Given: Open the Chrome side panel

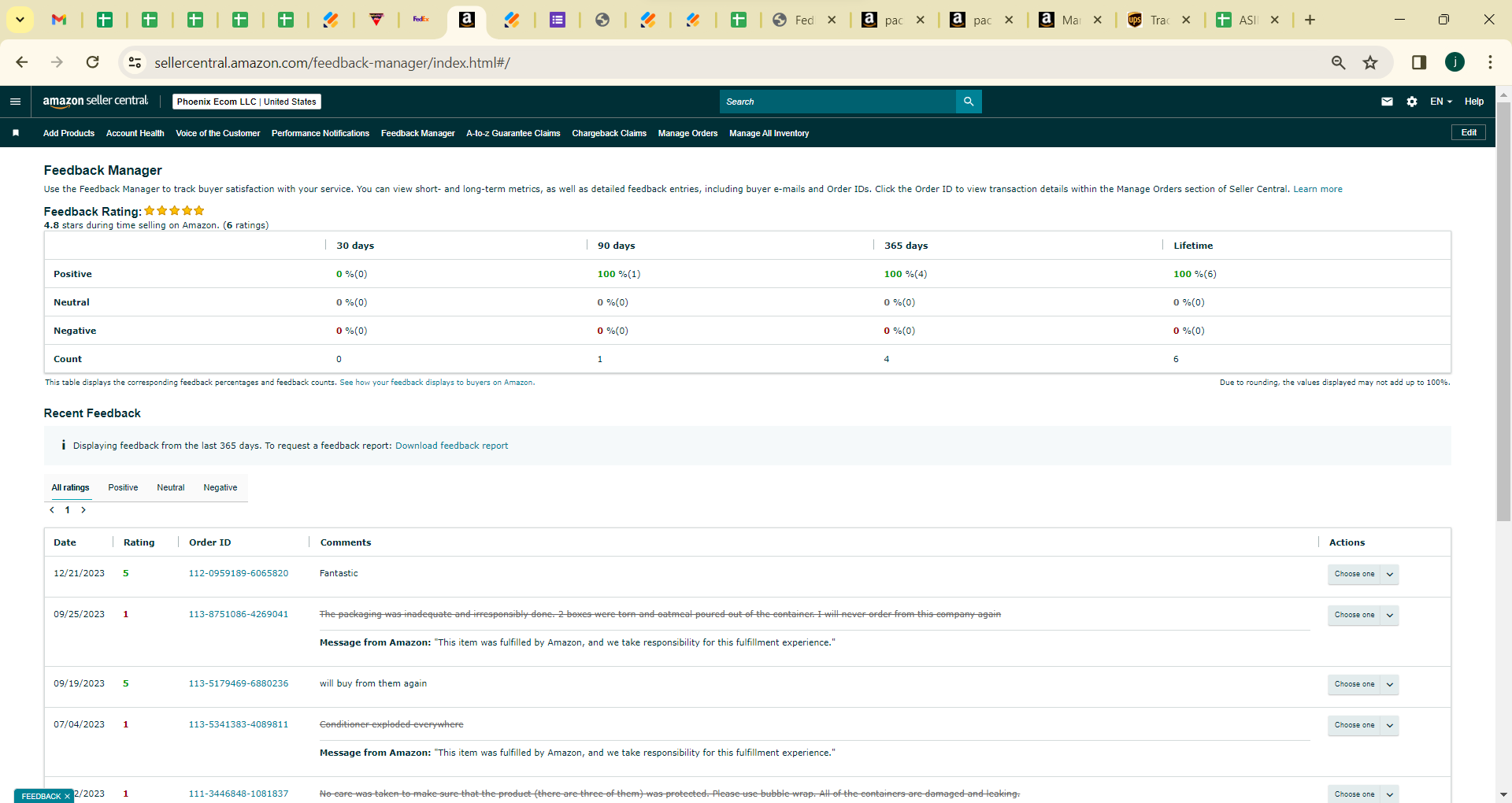Looking at the screenshot, I should (1419, 62).
